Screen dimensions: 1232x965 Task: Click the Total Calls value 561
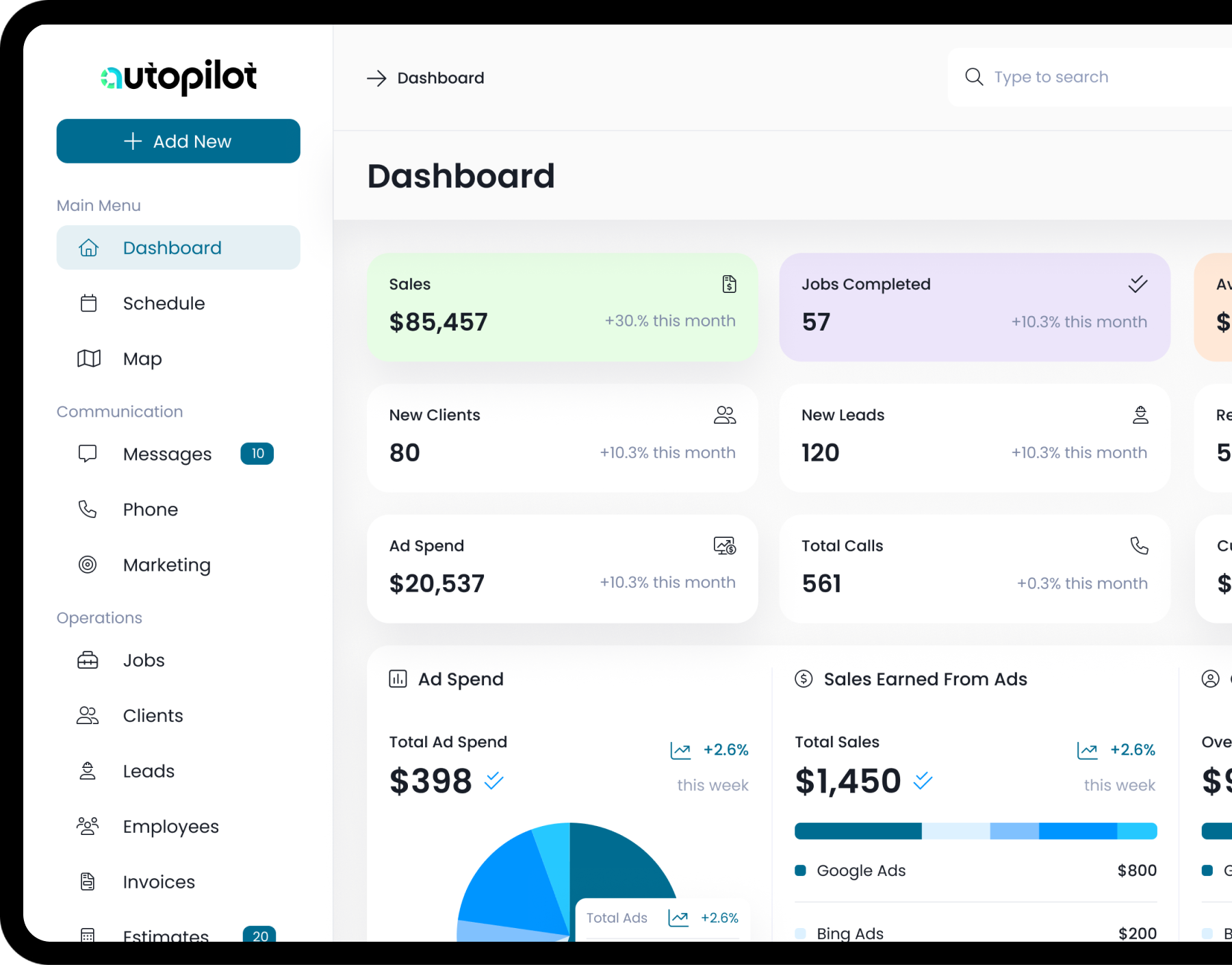click(821, 583)
